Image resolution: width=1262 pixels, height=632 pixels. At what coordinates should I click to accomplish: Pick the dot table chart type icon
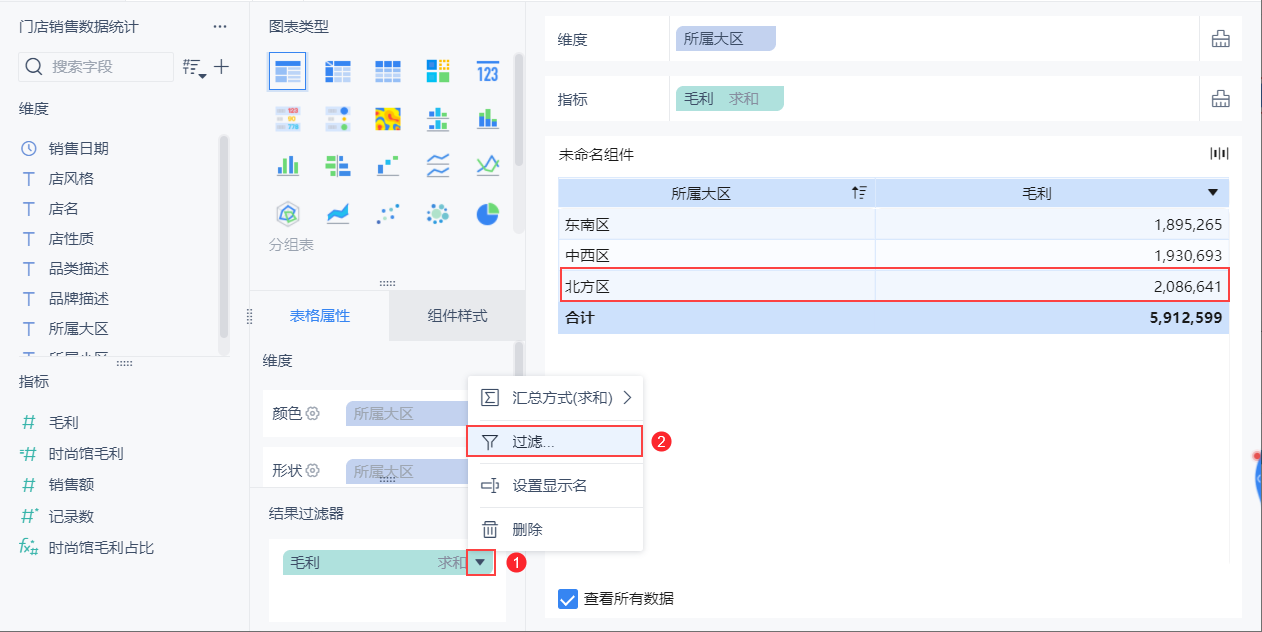(x=338, y=119)
